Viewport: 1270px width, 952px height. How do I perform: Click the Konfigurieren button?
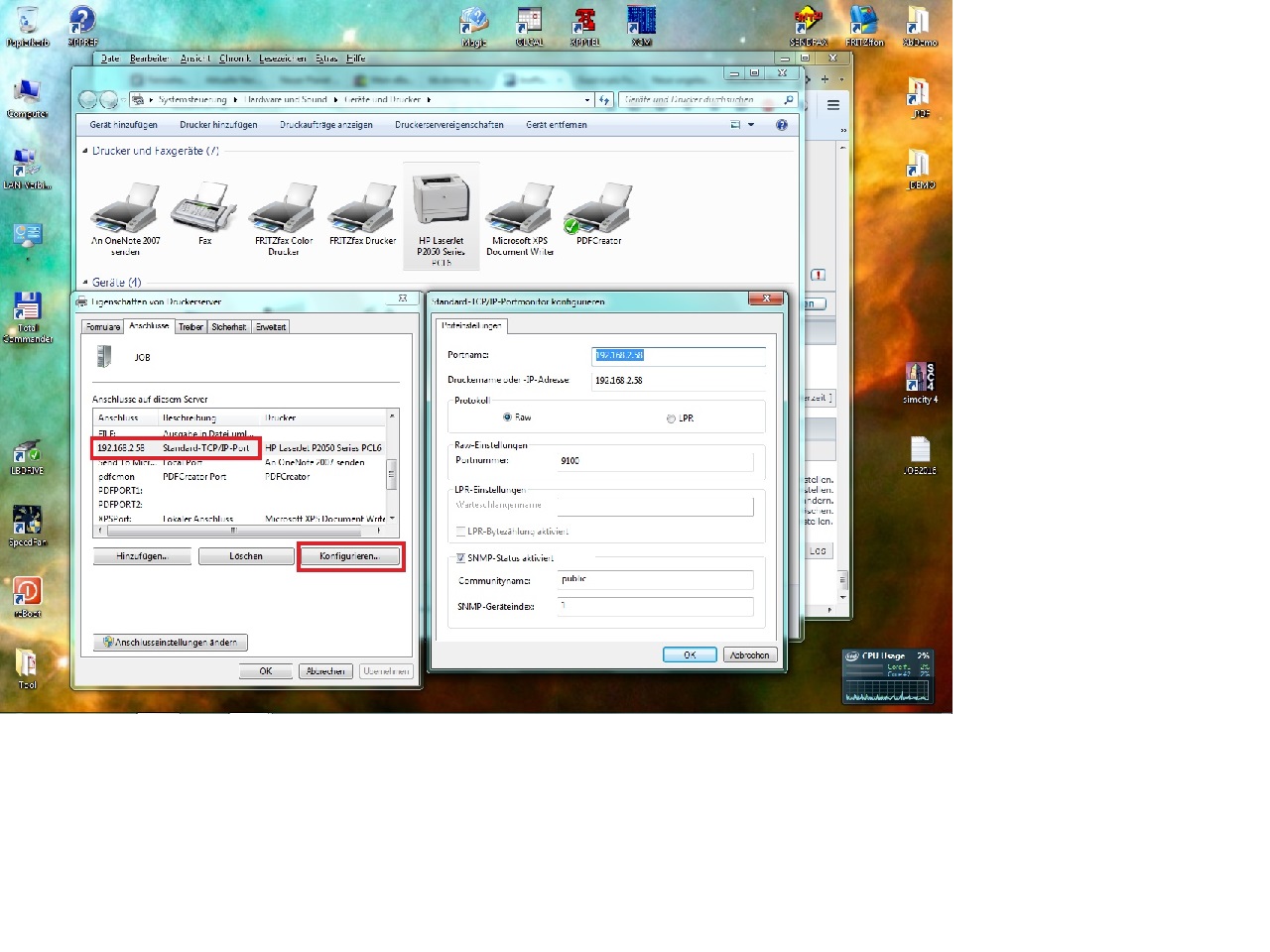349,556
